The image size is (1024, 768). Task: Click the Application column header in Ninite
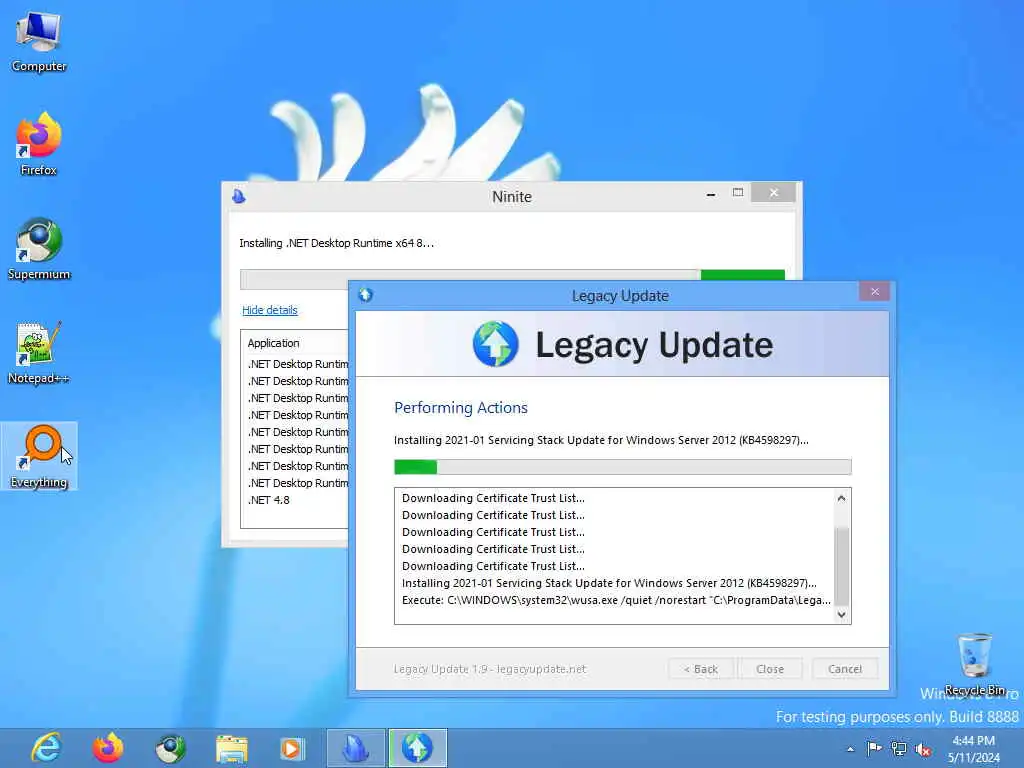click(273, 343)
